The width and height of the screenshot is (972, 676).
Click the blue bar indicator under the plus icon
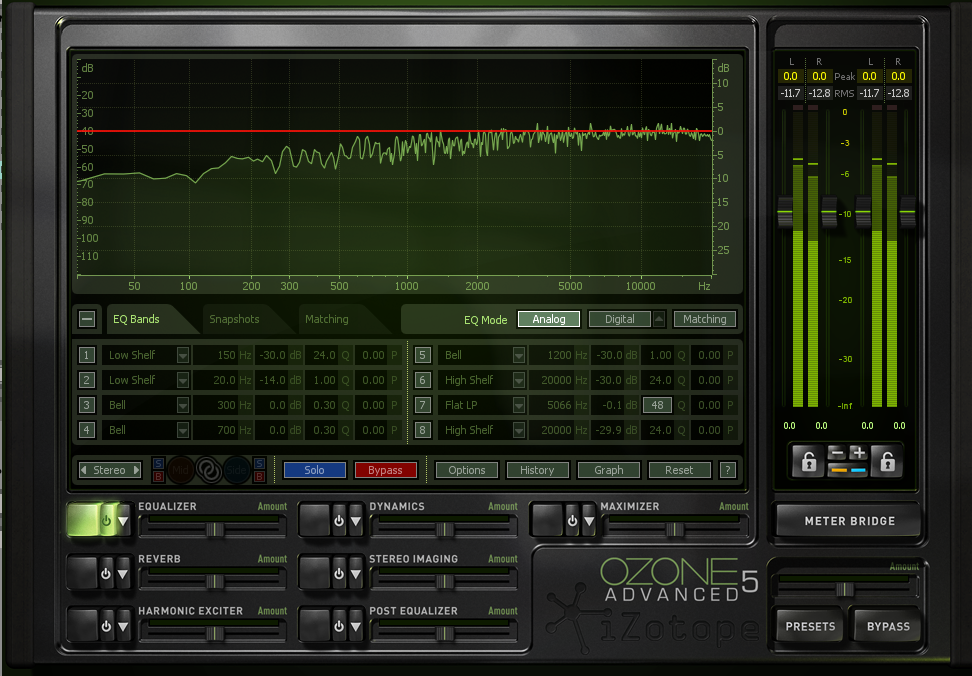click(859, 470)
